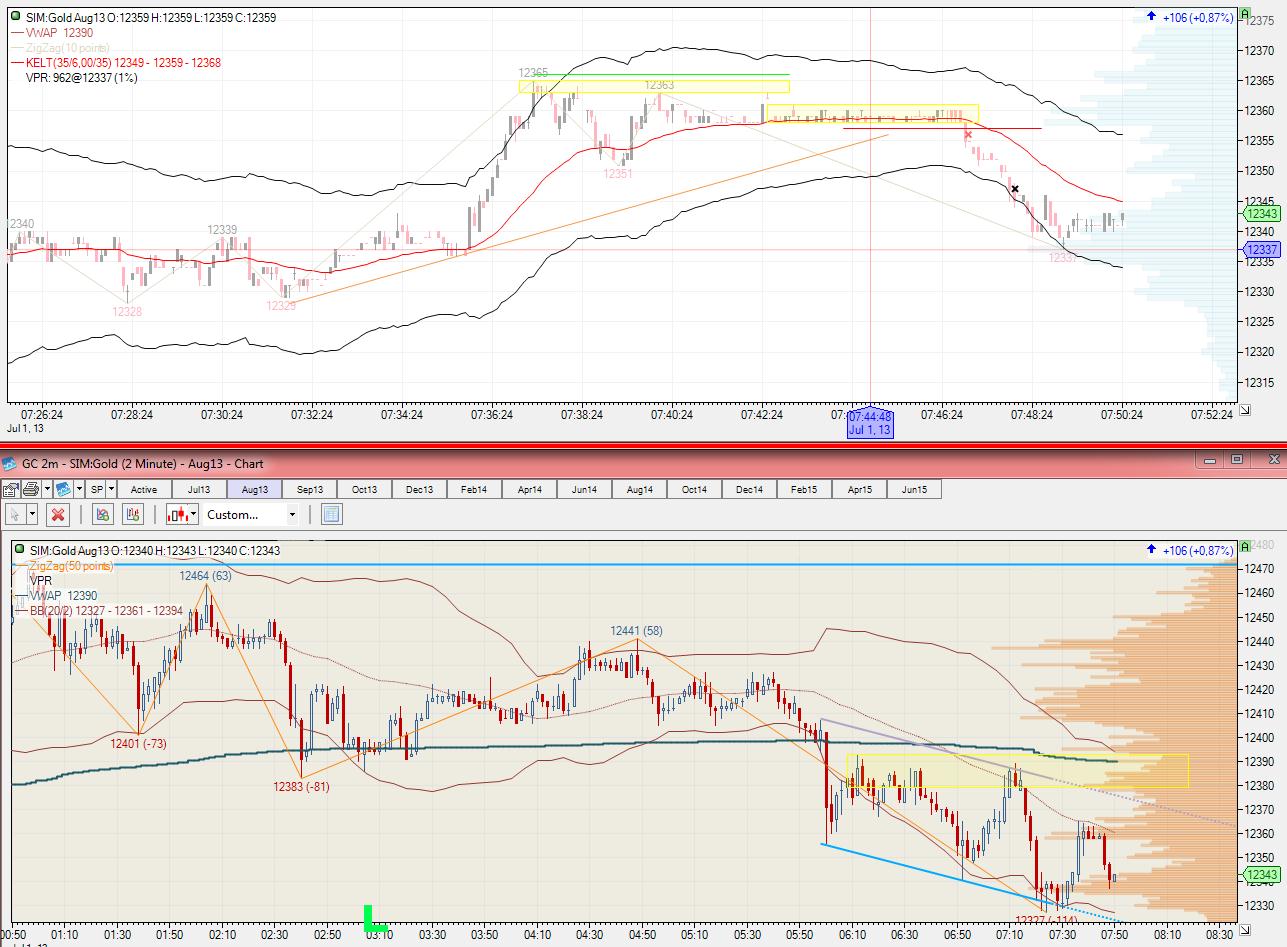Click the 12441 (58) swing high label
Screen dimensions: 1287x947
coord(637,631)
